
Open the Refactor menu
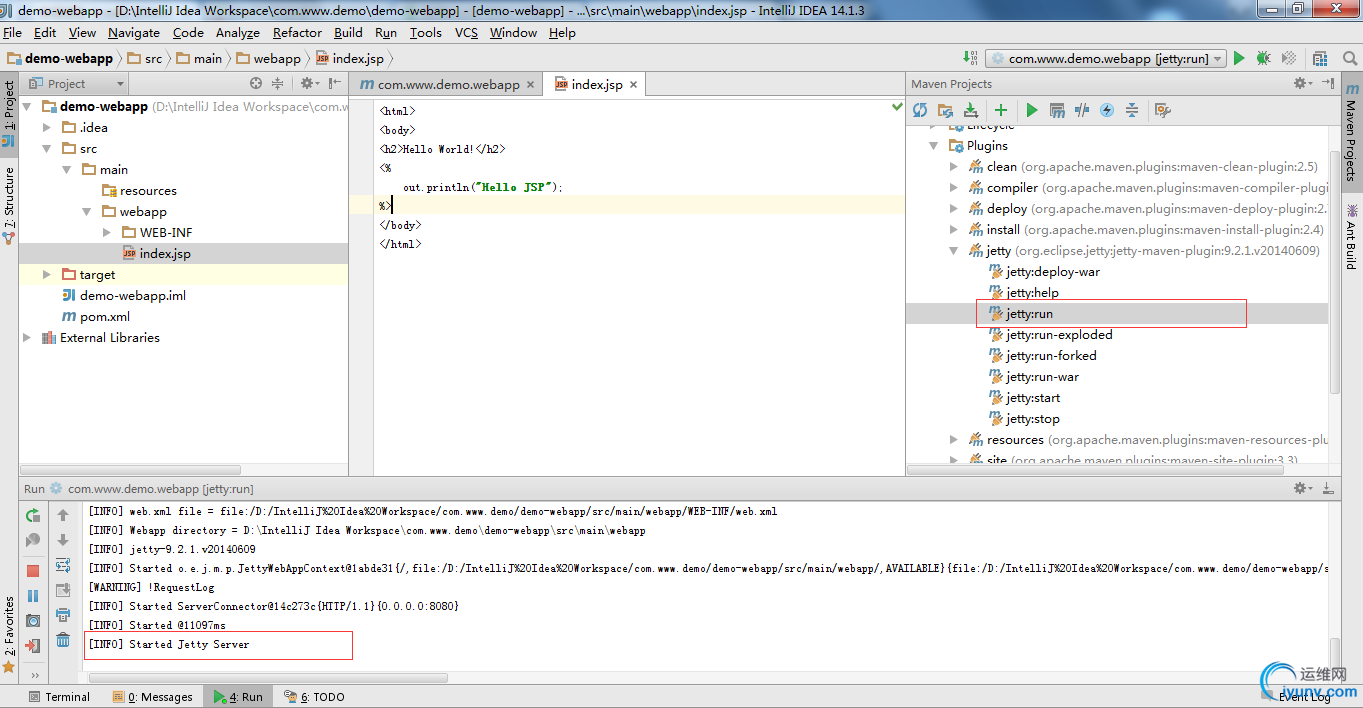tap(297, 32)
